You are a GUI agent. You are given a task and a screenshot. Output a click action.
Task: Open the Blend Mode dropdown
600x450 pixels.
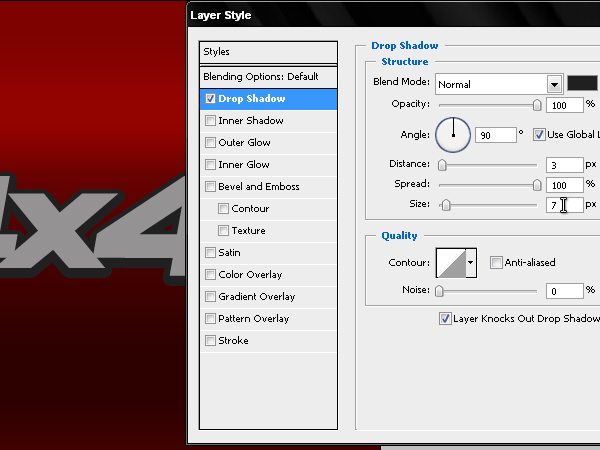pyautogui.click(x=499, y=84)
